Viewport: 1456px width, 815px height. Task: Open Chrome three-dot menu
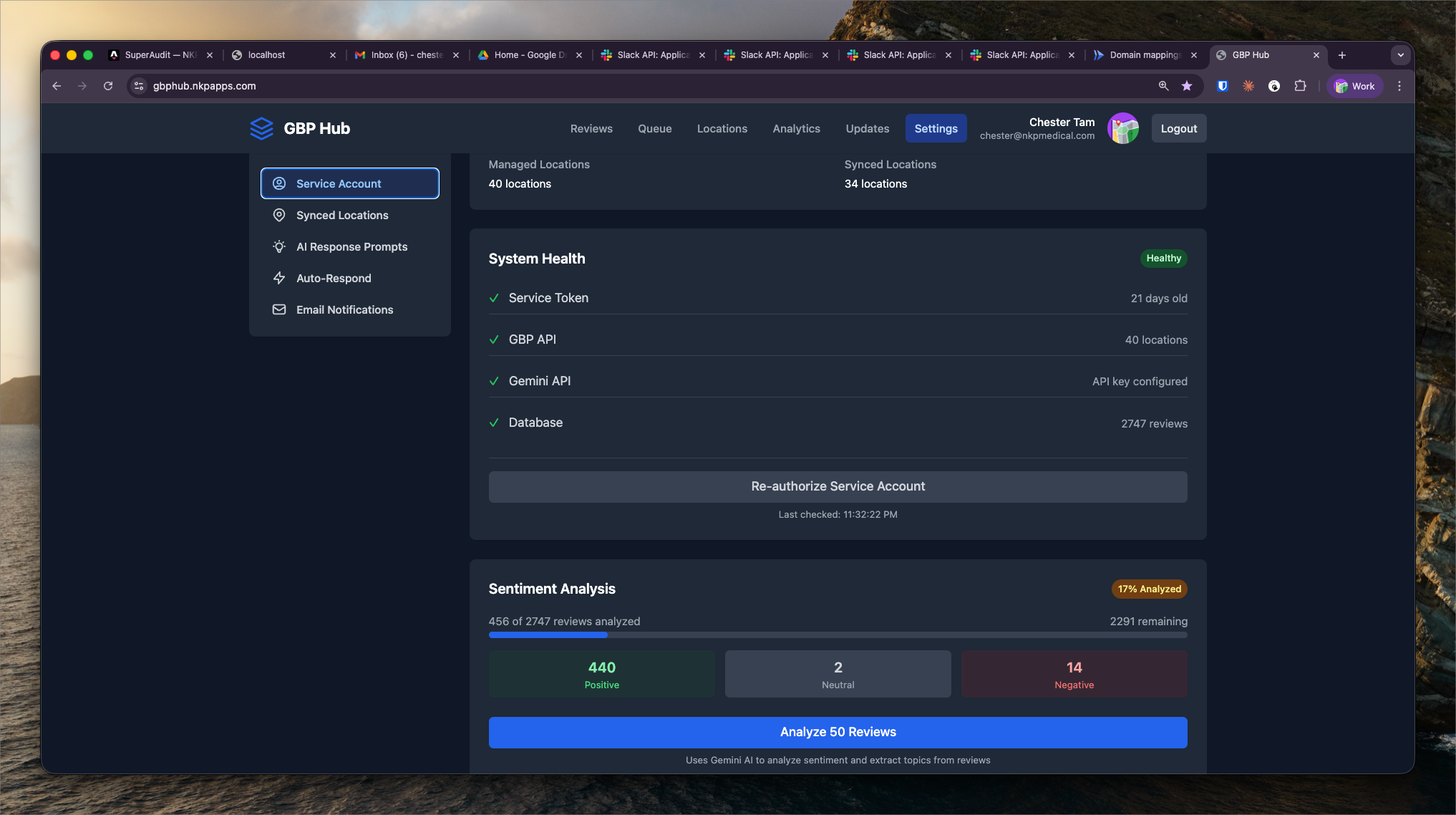(1399, 86)
